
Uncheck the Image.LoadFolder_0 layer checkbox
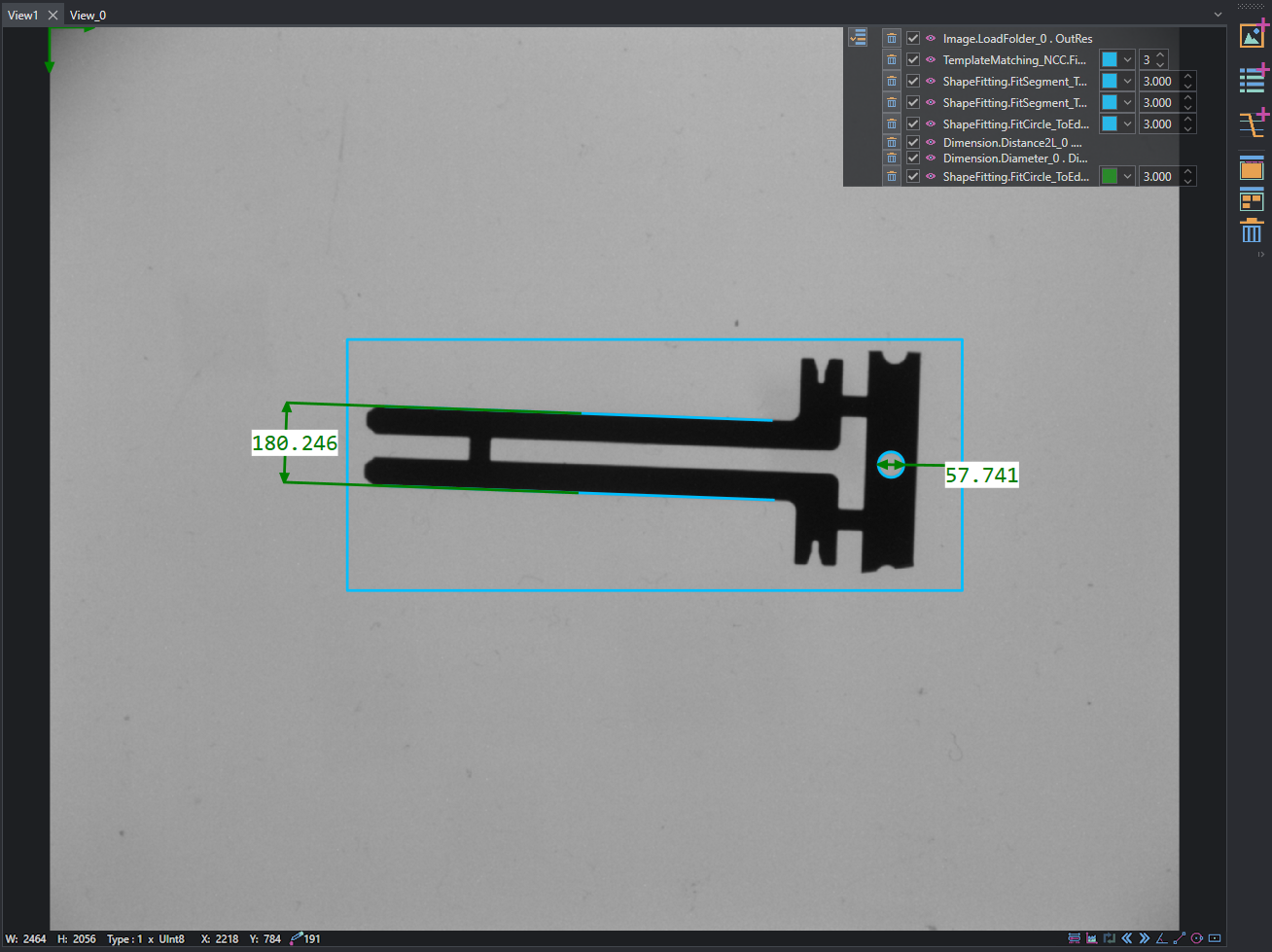913,38
